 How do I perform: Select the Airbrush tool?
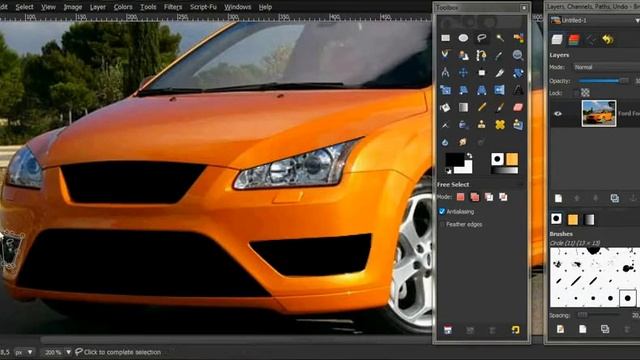445,125
